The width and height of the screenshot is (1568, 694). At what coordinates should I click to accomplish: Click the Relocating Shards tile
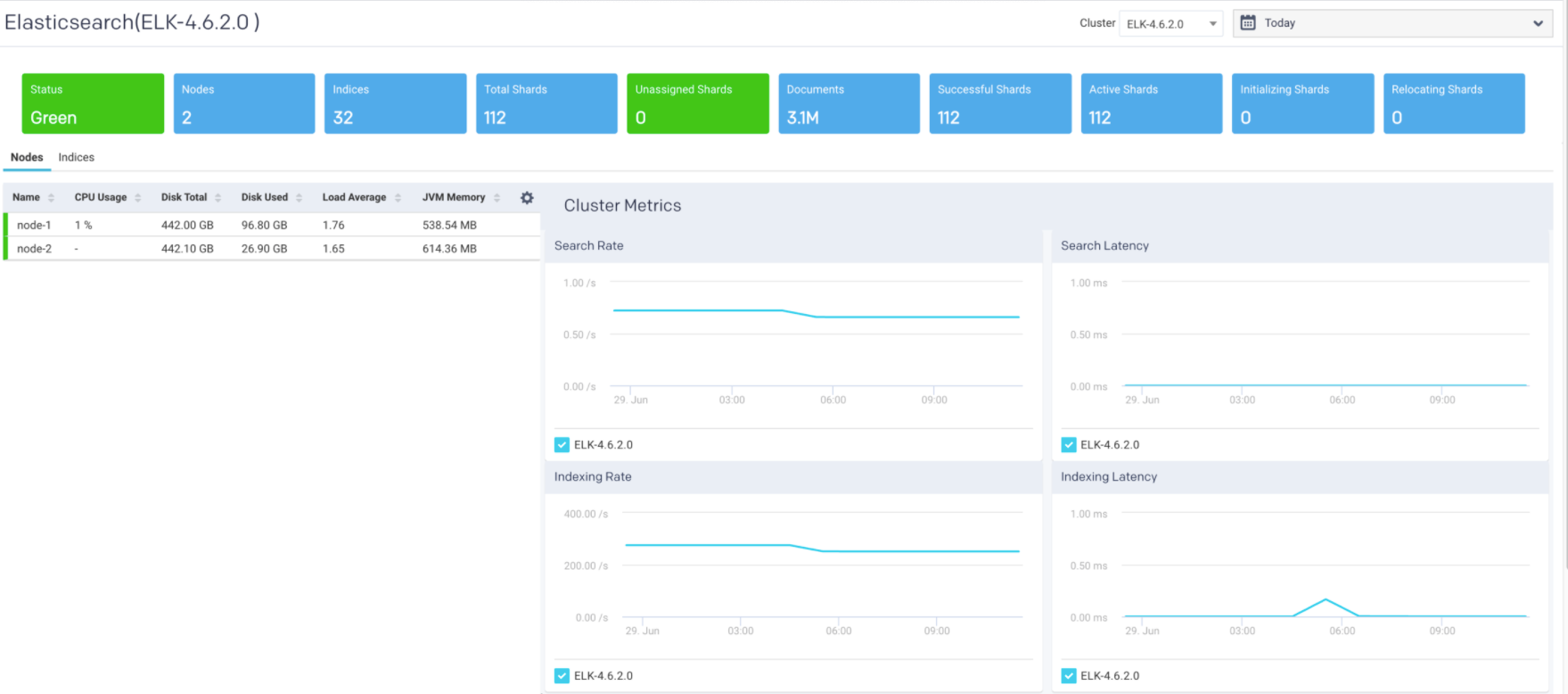[x=1454, y=103]
